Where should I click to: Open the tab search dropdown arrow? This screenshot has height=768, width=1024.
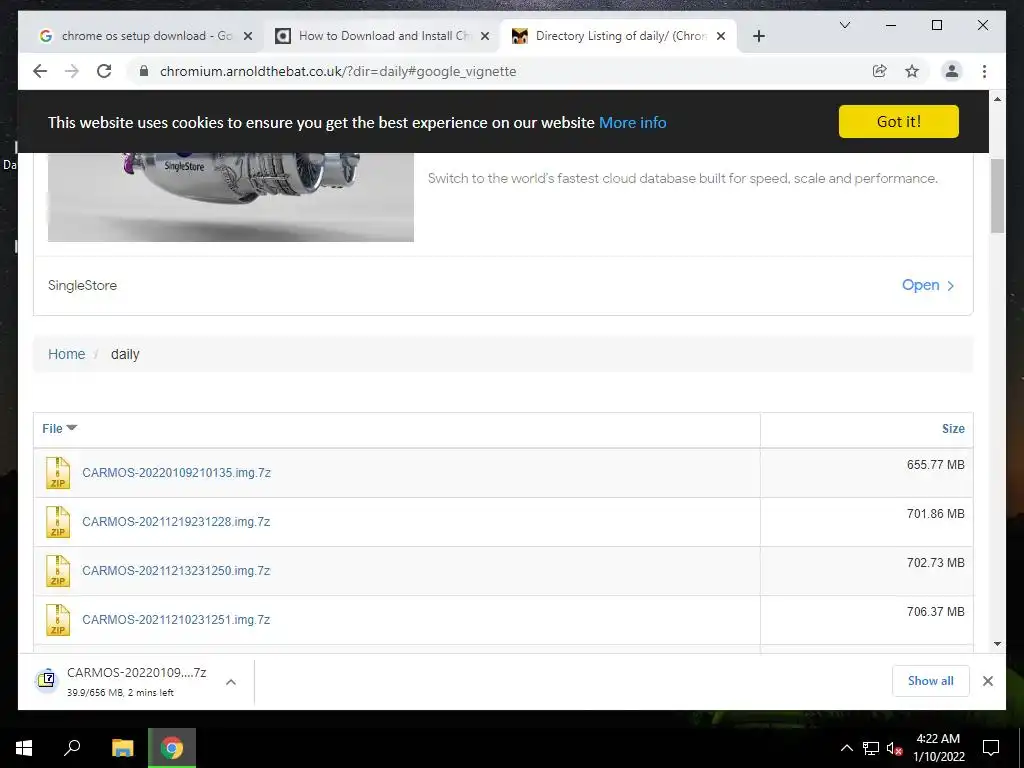pos(844,25)
